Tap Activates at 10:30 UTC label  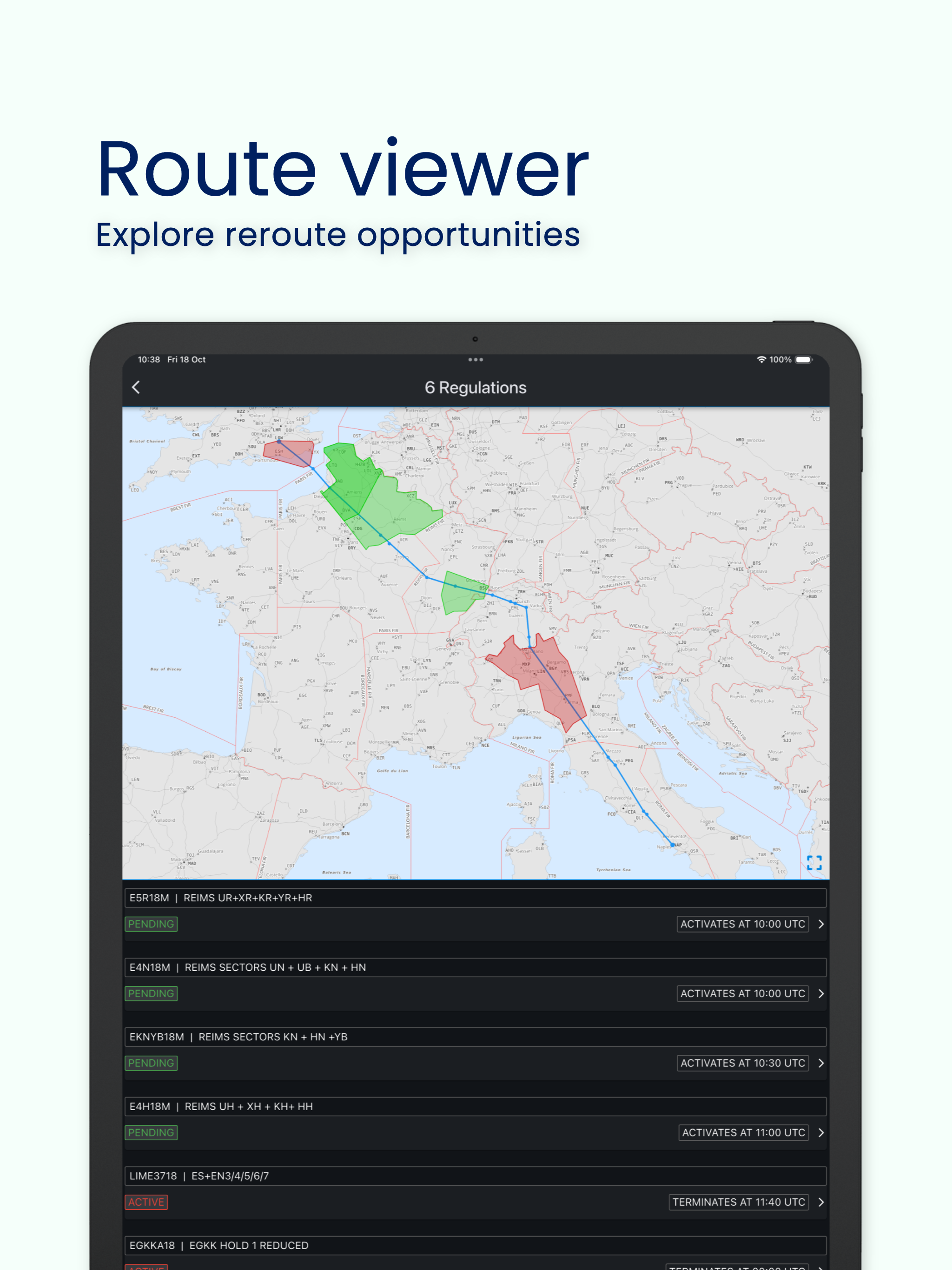(742, 1063)
